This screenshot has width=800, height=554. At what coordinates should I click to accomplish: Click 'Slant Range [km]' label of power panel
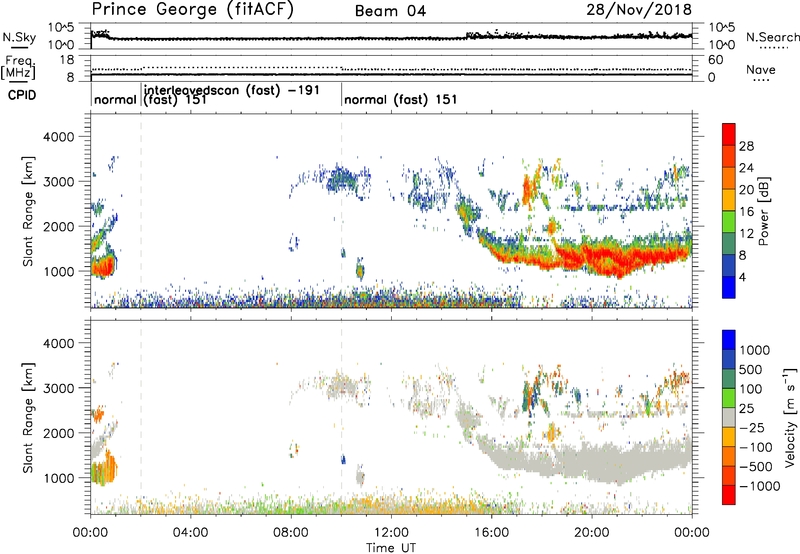[28, 211]
